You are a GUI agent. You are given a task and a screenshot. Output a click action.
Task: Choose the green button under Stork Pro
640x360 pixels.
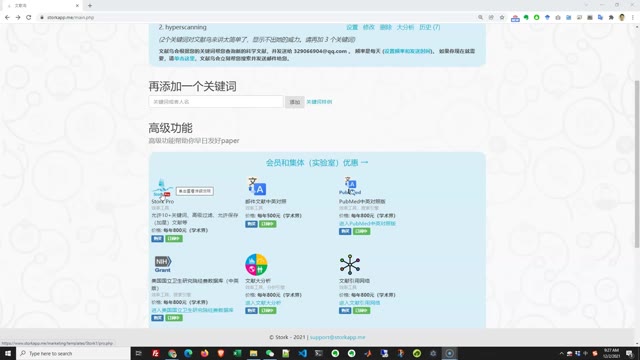click(173, 238)
